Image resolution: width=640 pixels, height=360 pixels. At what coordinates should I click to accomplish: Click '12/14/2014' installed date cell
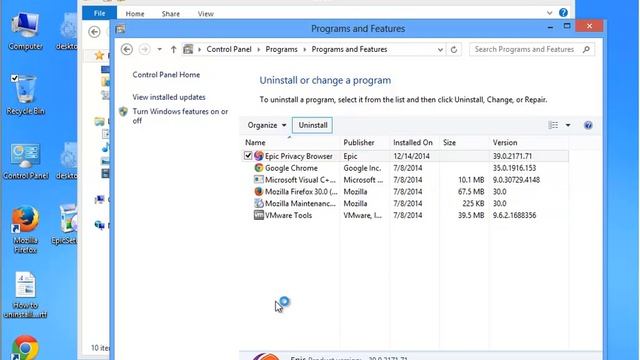click(411, 156)
